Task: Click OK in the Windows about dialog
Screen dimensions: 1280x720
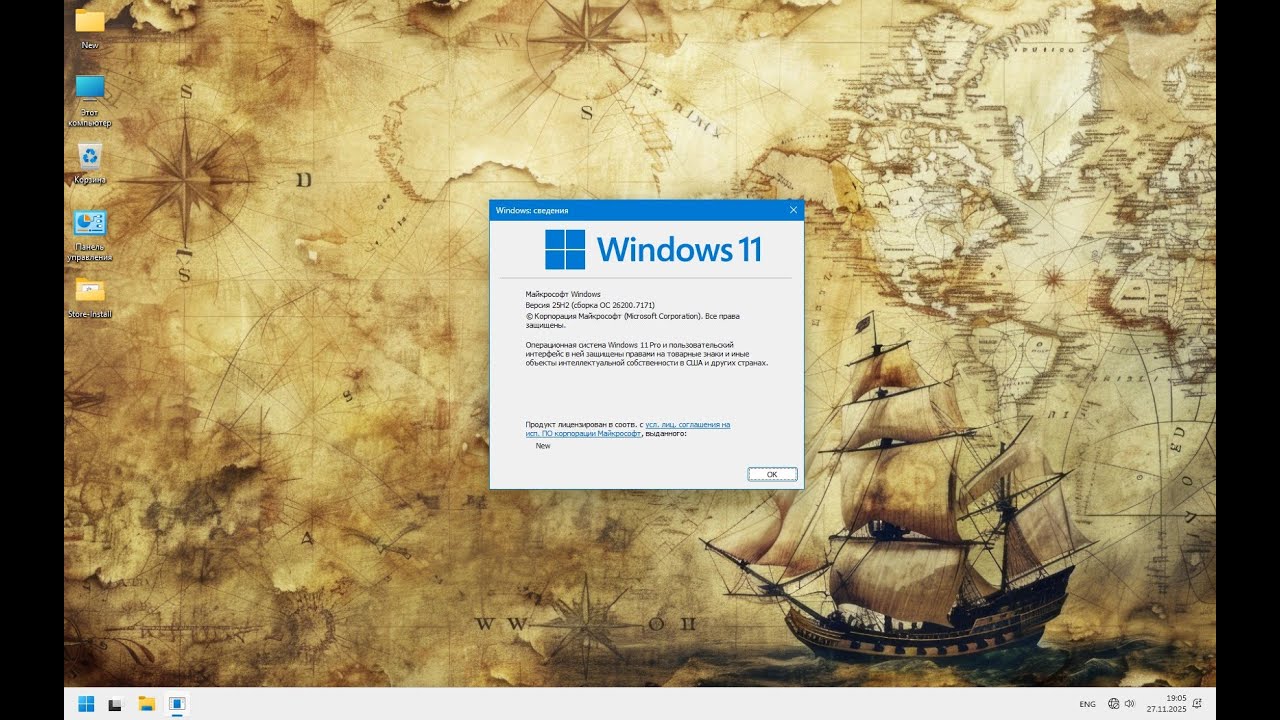Action: (772, 474)
